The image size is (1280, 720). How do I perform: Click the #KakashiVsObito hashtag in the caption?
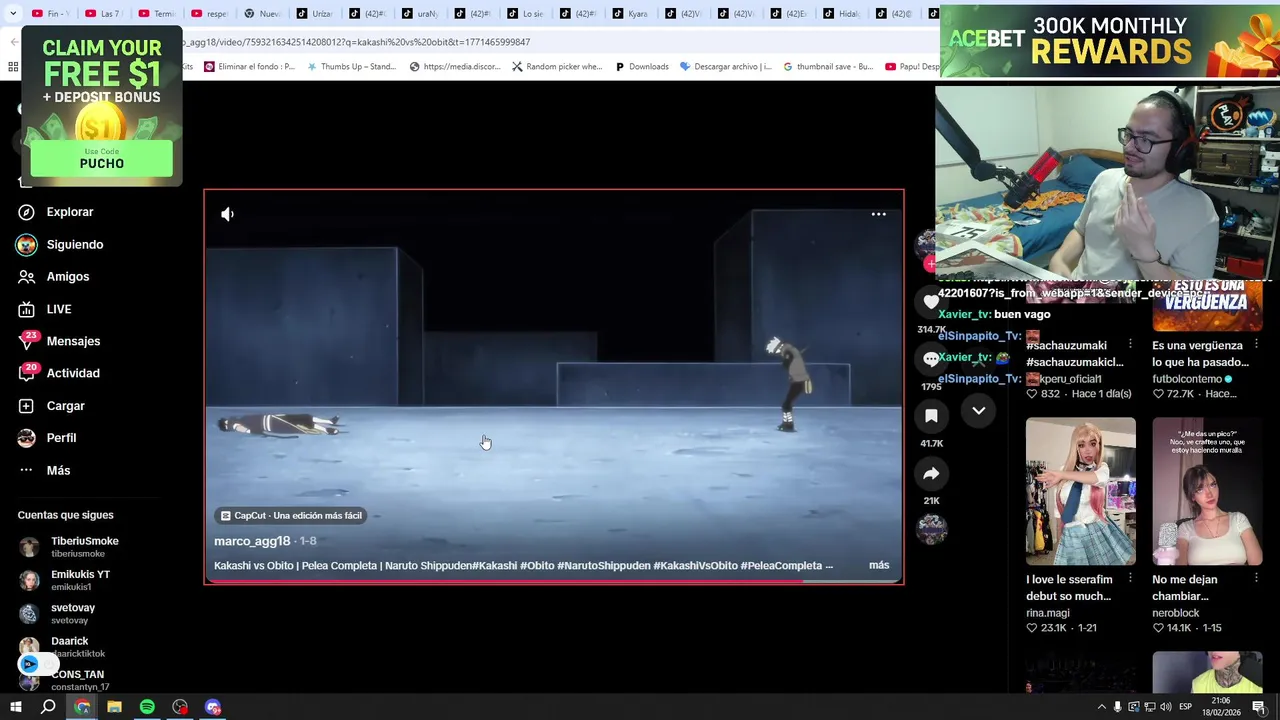(695, 565)
